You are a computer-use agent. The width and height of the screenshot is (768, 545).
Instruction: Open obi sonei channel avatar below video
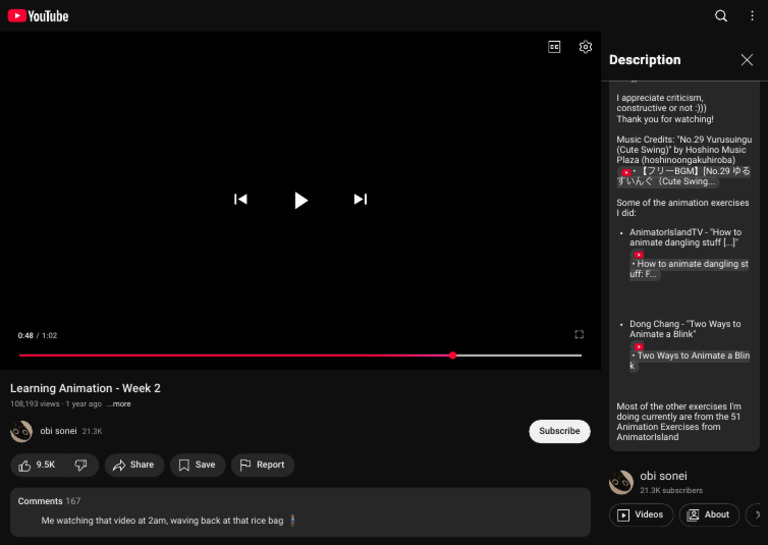(22, 431)
